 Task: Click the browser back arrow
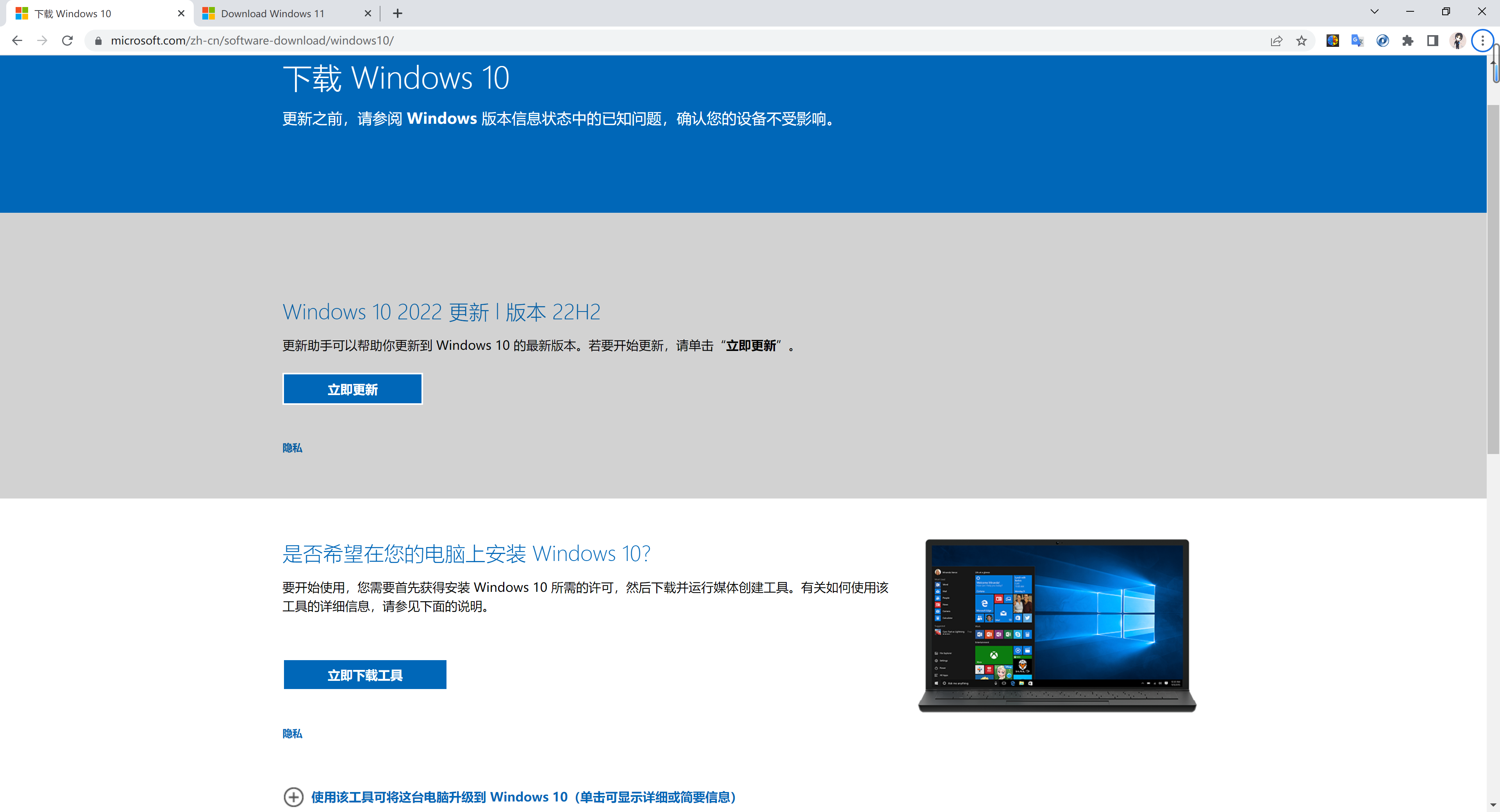point(18,40)
